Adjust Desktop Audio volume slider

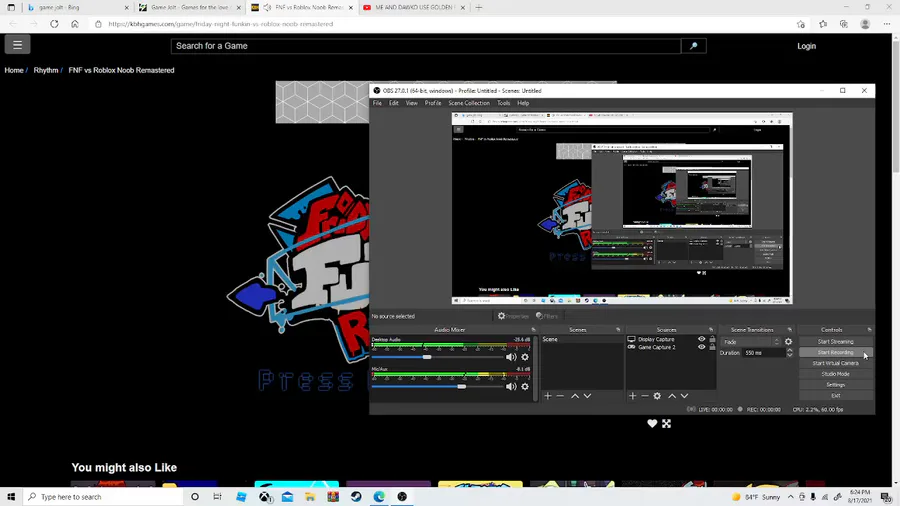coord(426,357)
